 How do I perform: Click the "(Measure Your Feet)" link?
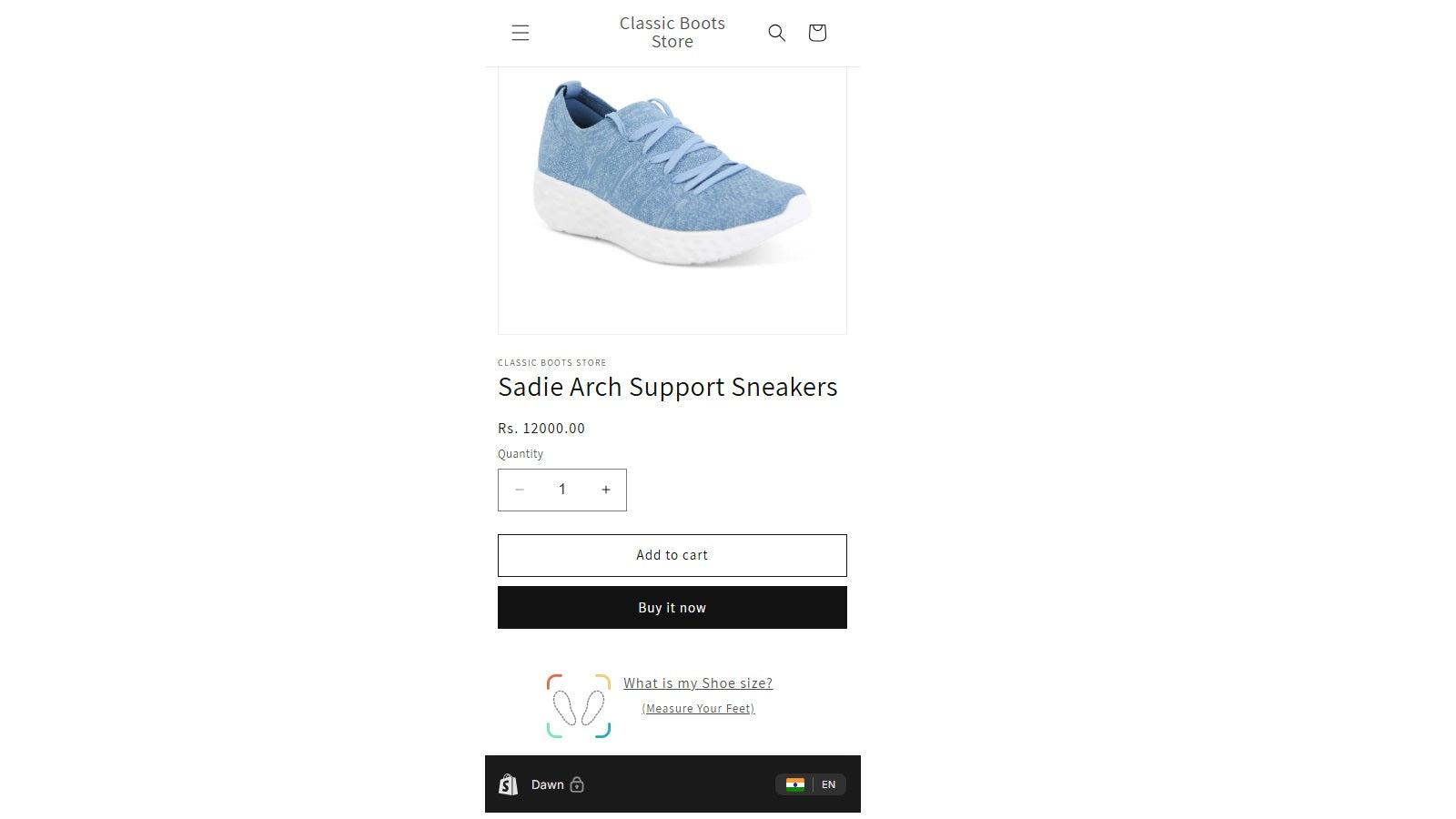[x=698, y=709]
